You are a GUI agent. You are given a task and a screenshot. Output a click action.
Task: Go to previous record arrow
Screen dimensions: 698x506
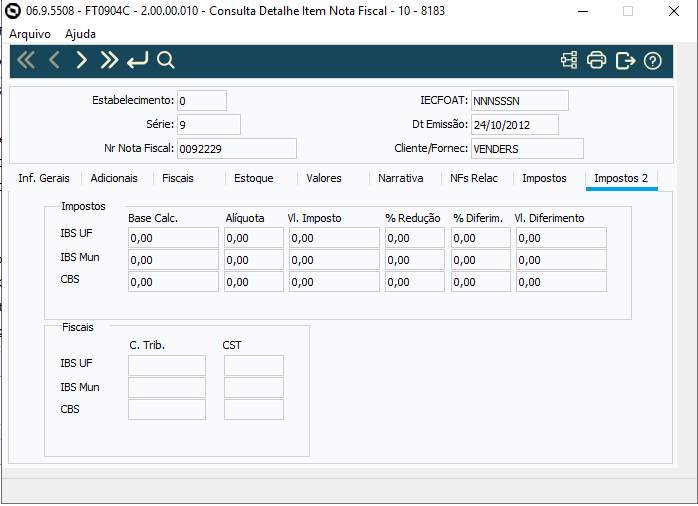[54, 60]
